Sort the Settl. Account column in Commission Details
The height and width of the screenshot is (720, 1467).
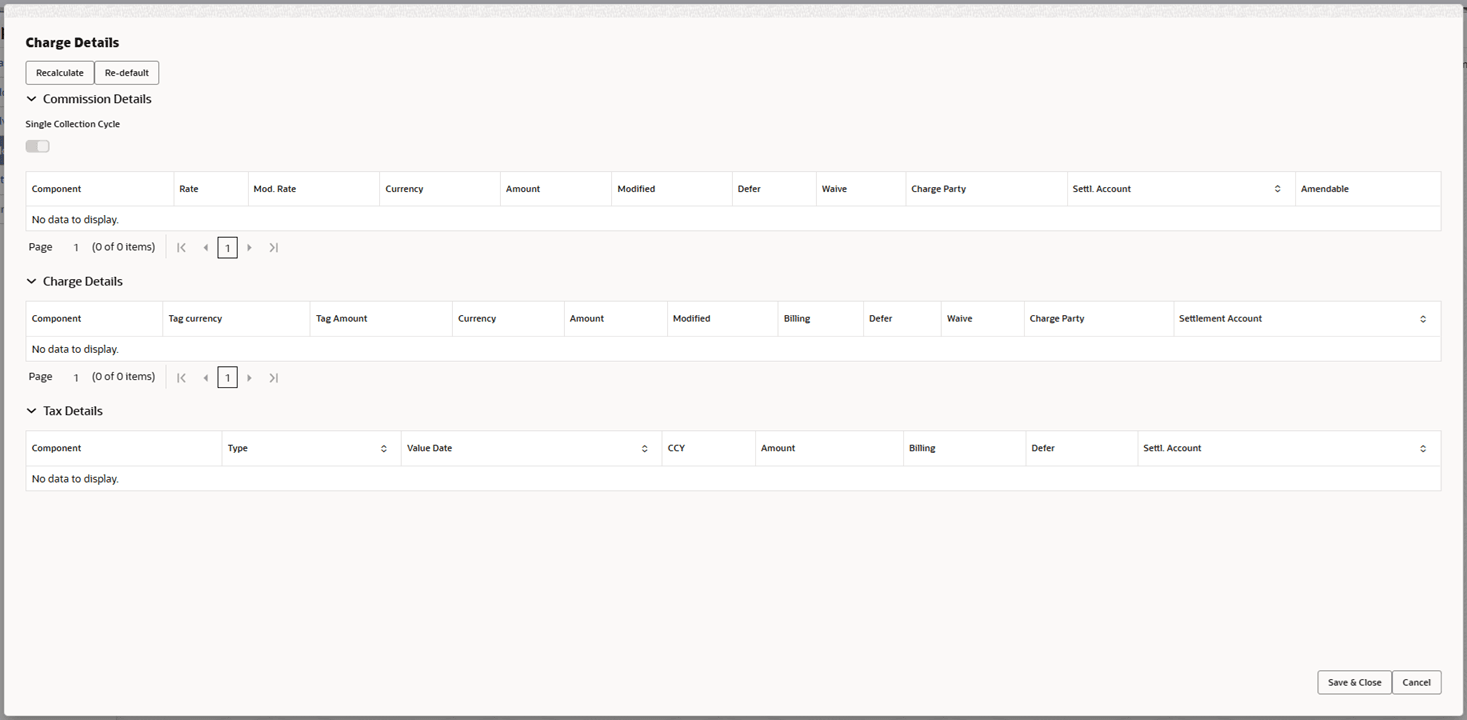[x=1277, y=188]
